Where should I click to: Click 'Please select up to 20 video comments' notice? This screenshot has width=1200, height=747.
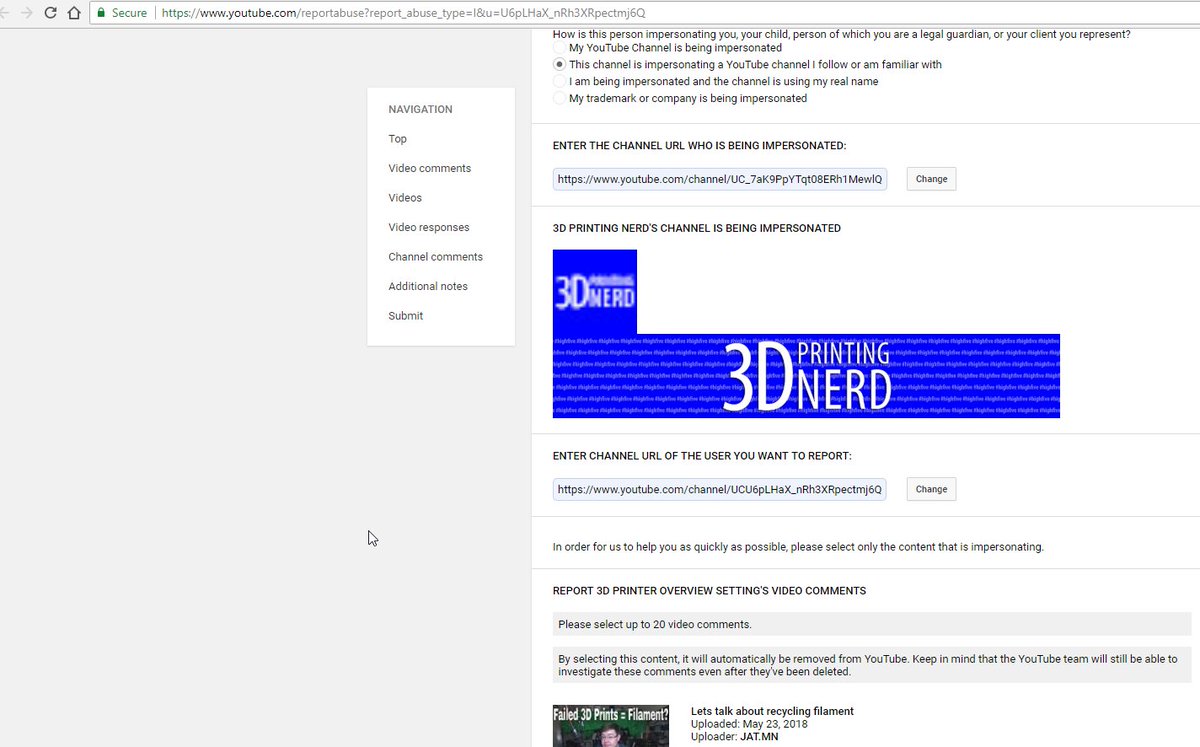click(x=872, y=624)
